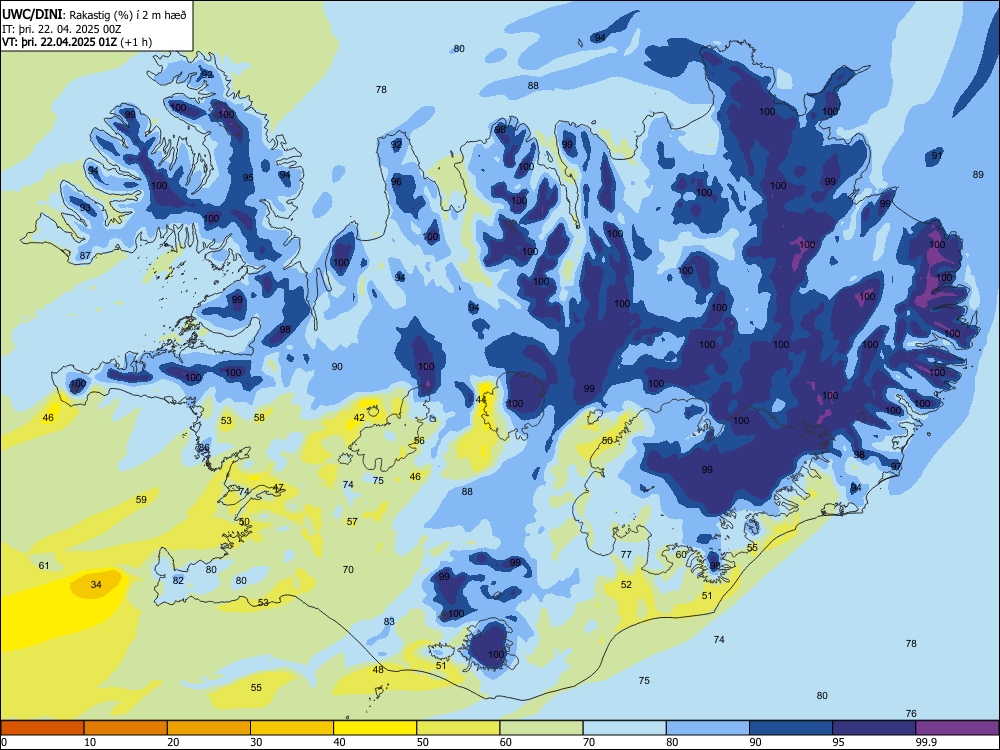
Task: Select the 44 humidity value
Action: coord(481,399)
